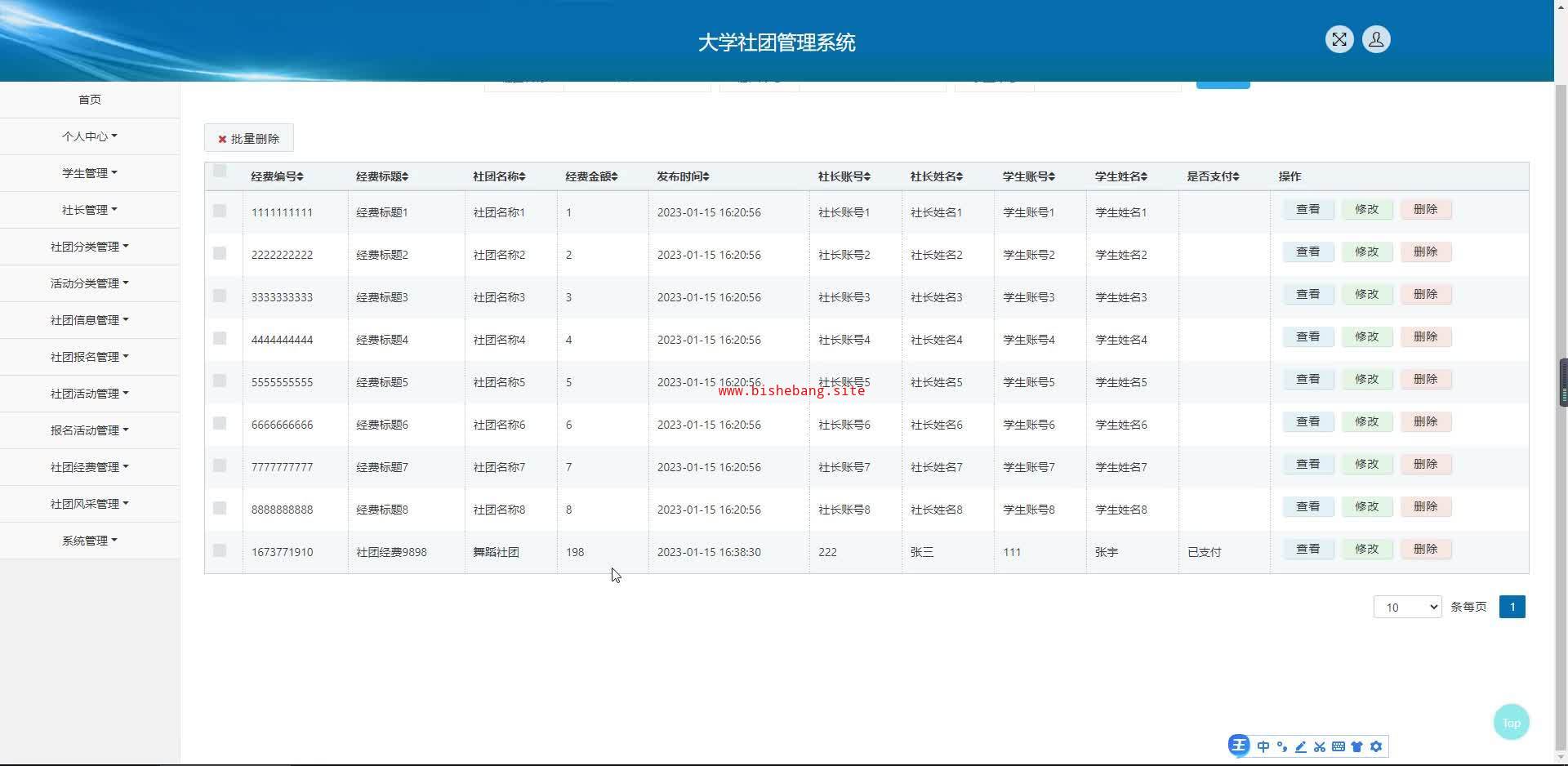Screen dimensions: 1568x766
Task: Sort the table by 经费编号 column
Action: (x=277, y=176)
